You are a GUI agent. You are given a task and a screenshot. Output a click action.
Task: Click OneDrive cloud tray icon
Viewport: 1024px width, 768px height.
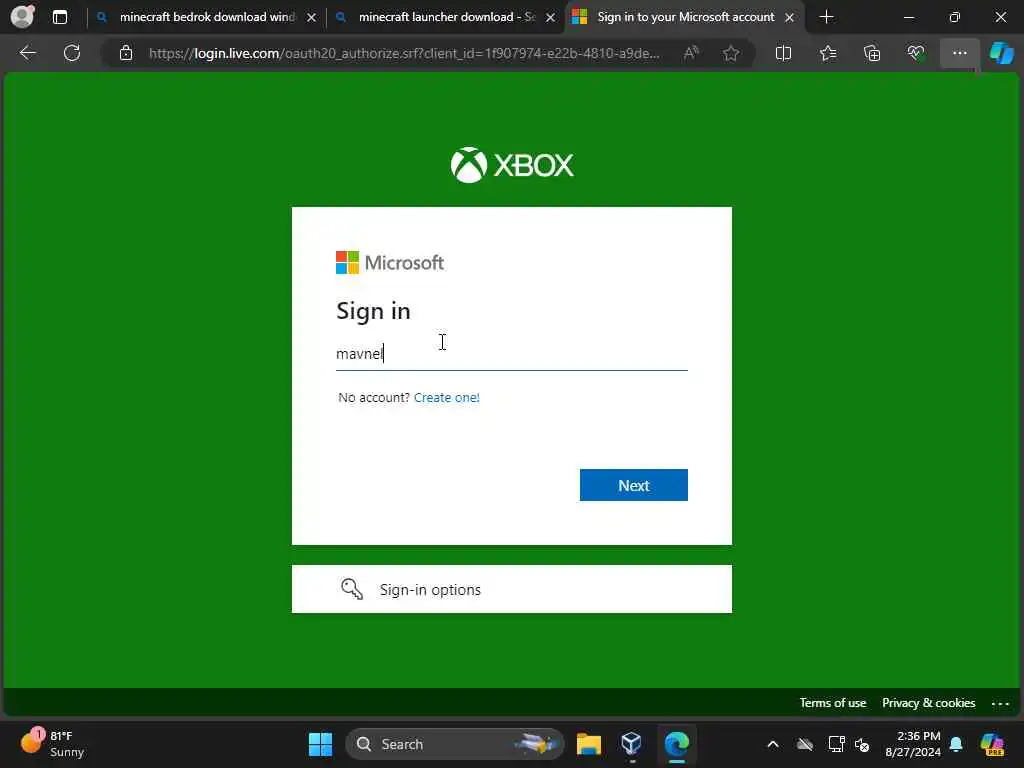tap(805, 744)
